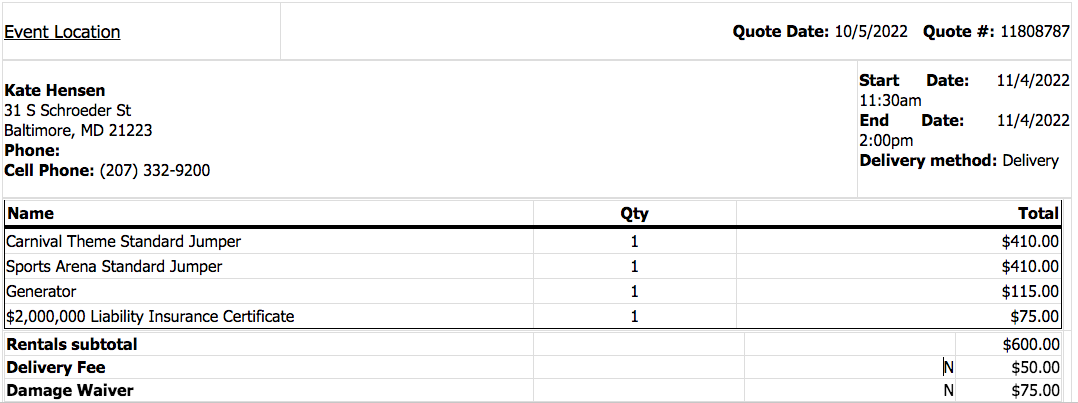Select the Carnival Theme Standard Jumper row
The width and height of the screenshot is (1078, 403).
[123, 242]
